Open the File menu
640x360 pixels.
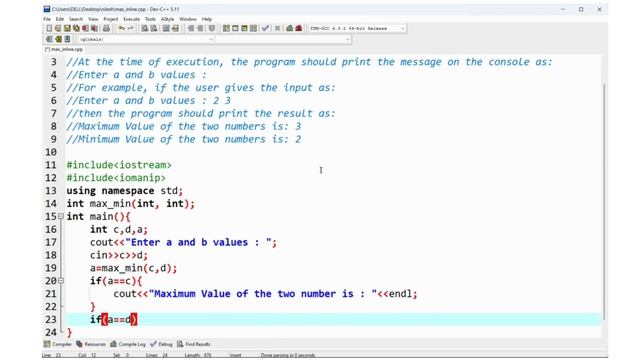[x=47, y=19]
